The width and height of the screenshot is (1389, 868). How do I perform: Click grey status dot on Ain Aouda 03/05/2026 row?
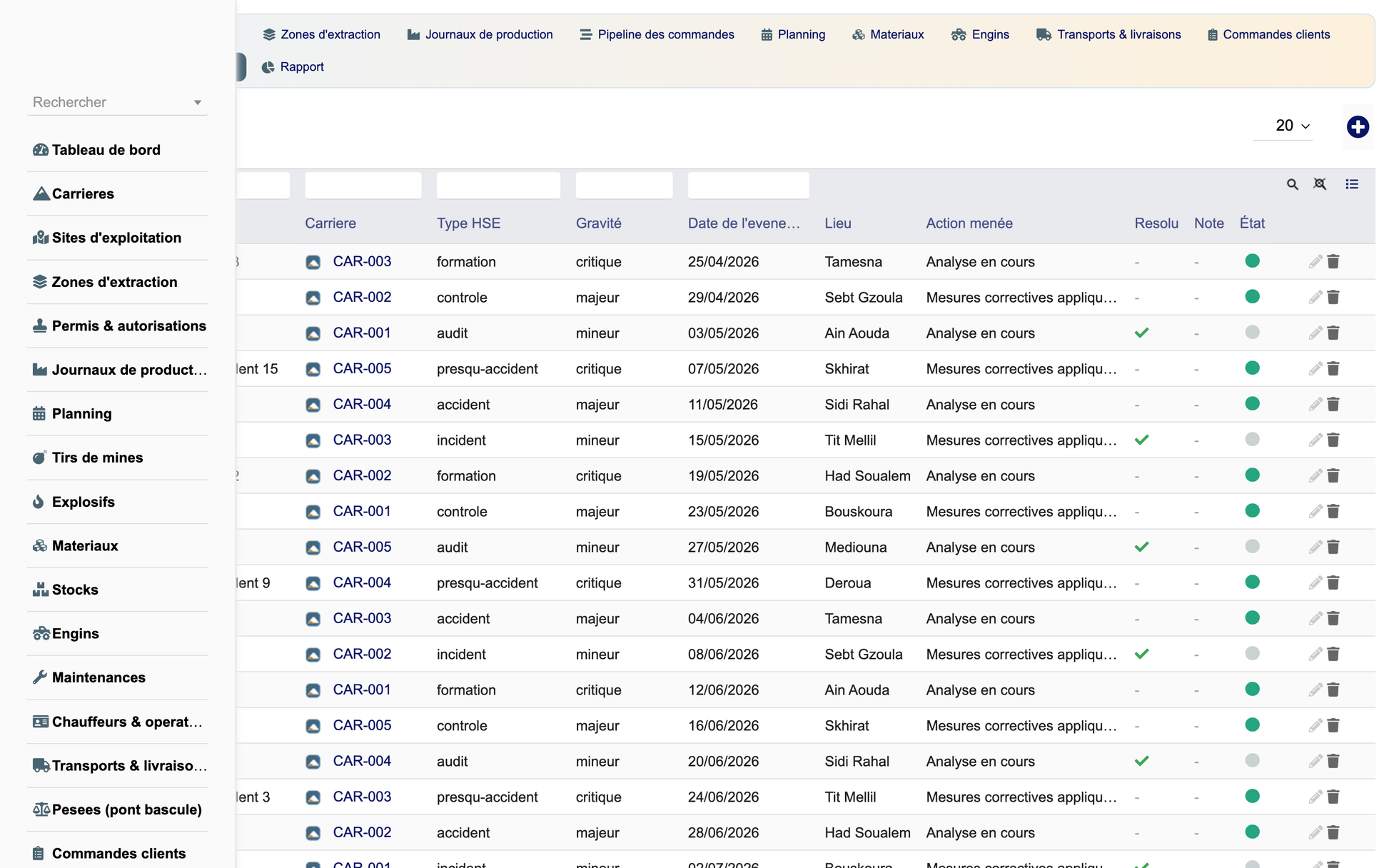coord(1252,332)
